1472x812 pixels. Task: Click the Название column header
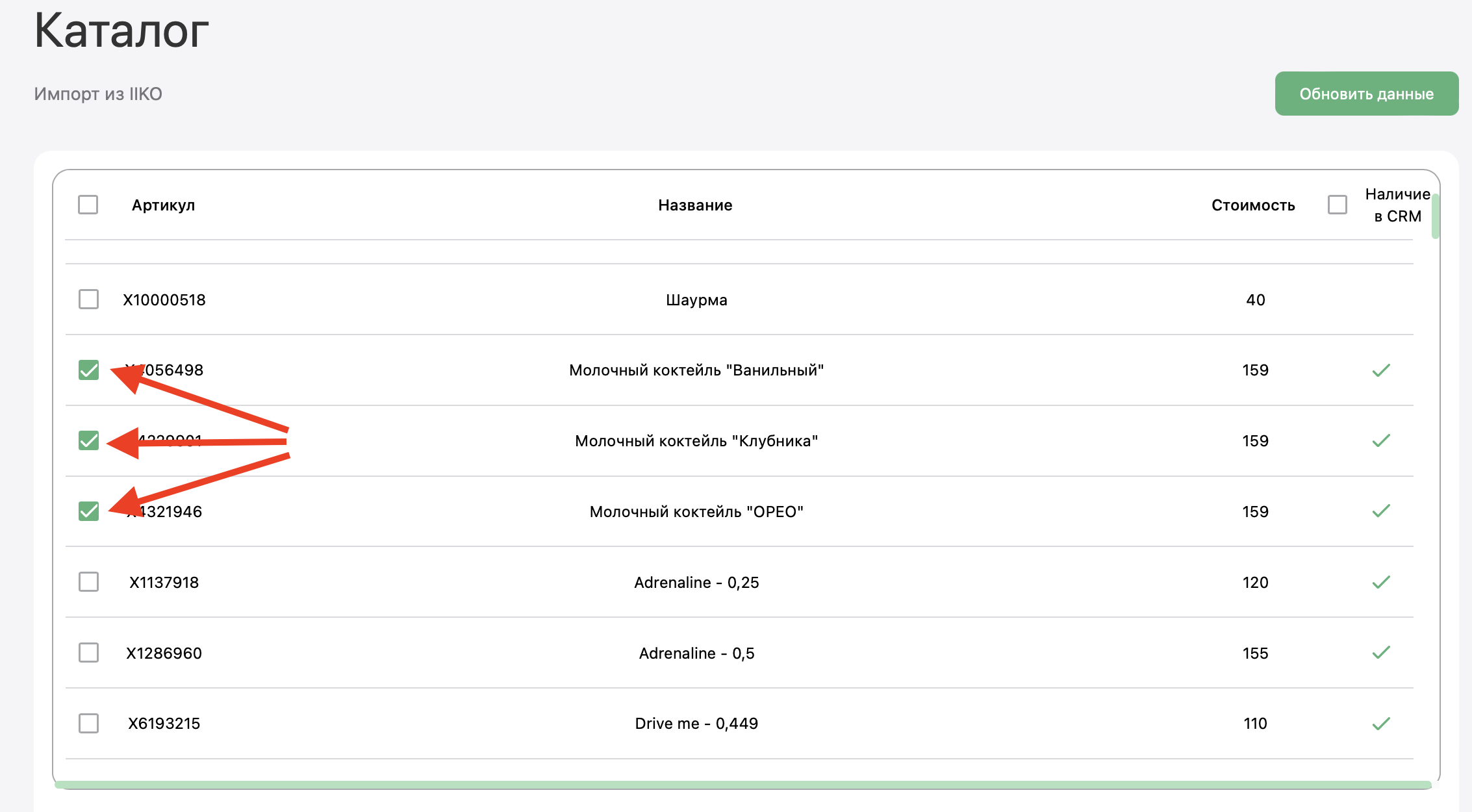pos(695,205)
